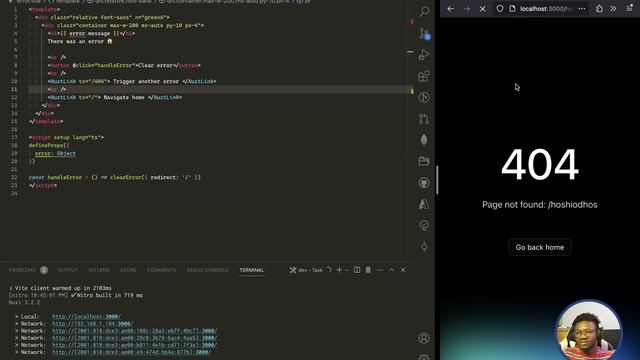Add a new terminal with plus icon
The image size is (640, 360).
point(339,270)
